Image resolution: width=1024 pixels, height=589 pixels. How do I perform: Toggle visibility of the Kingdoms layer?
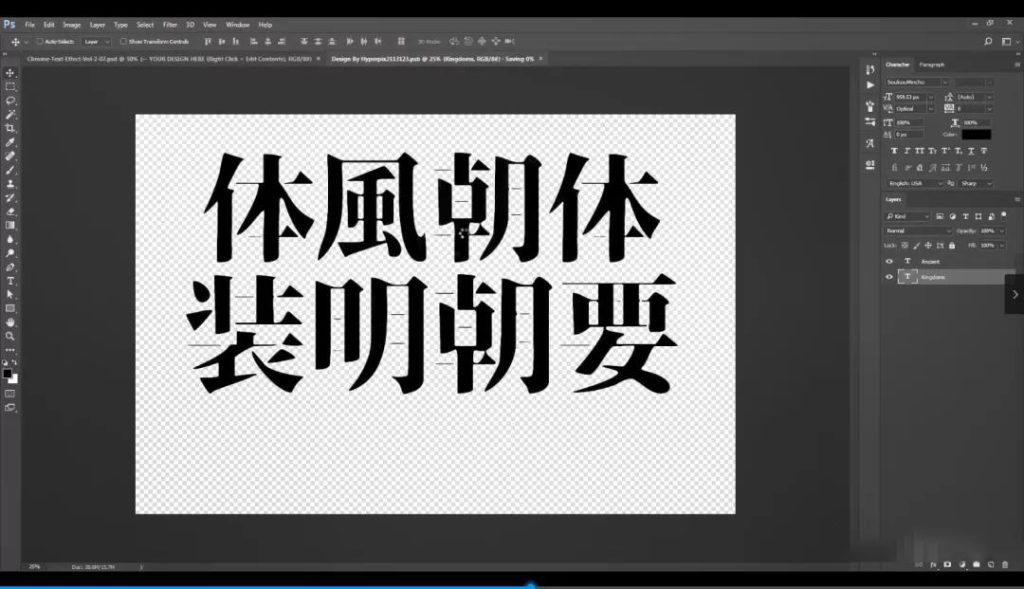coord(889,277)
